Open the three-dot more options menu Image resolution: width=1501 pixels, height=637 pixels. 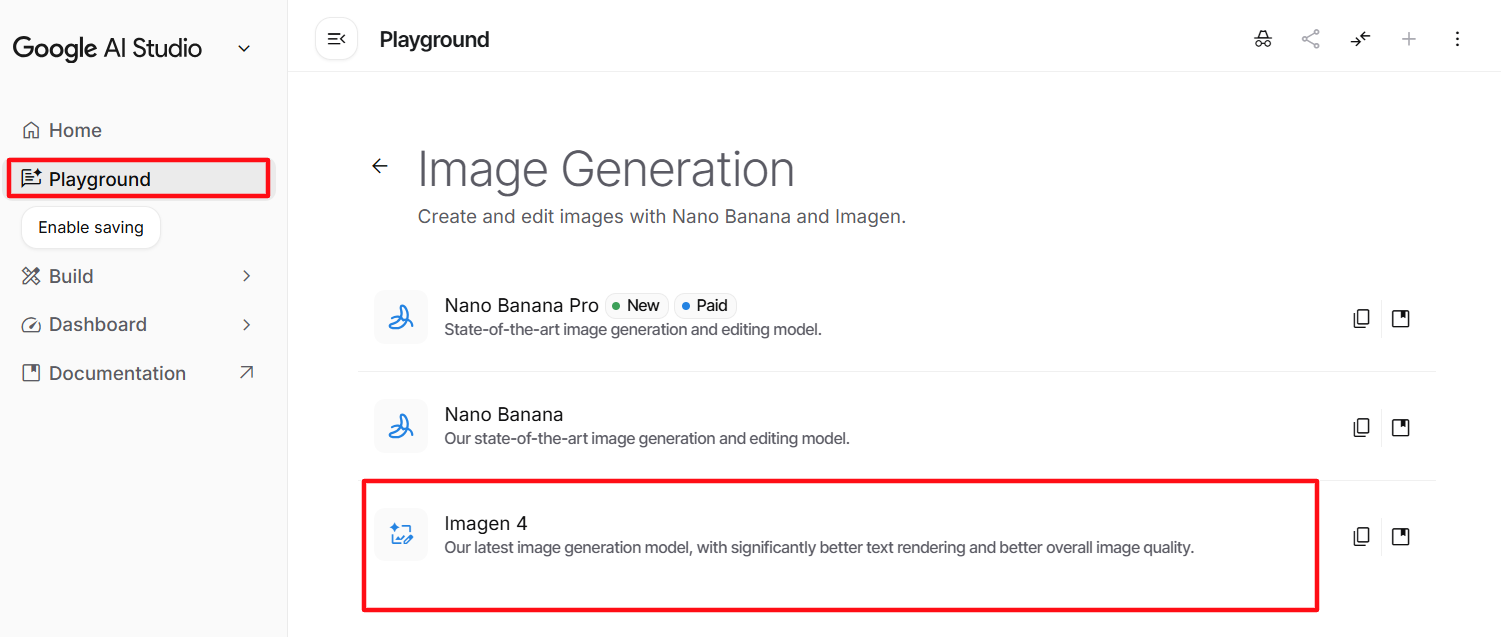[1457, 39]
